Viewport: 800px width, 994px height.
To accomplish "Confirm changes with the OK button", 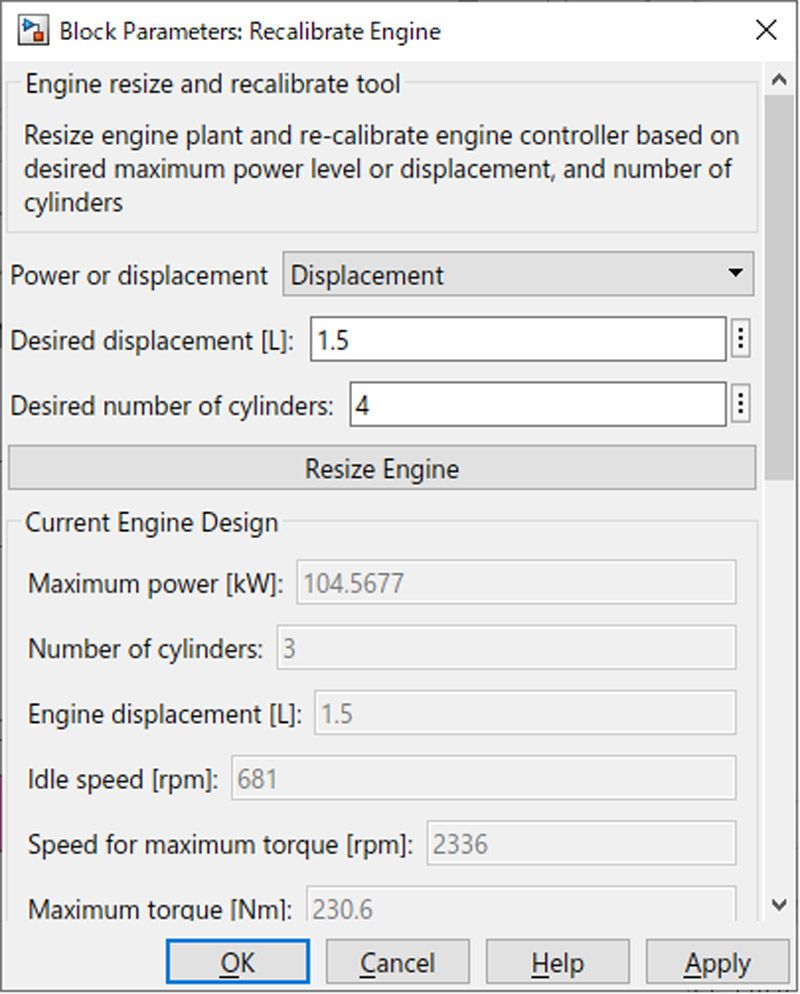I will (237, 961).
